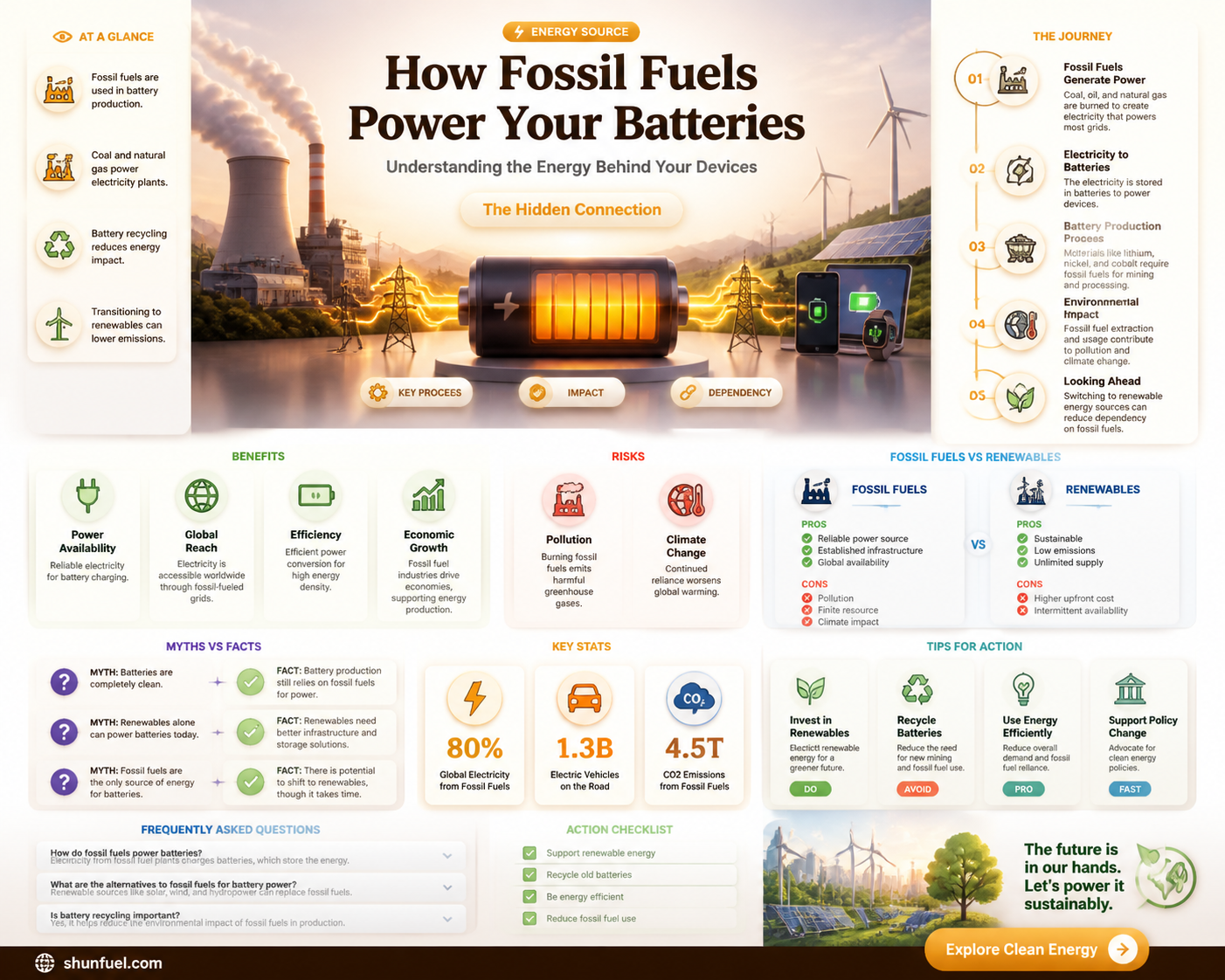Click the 4.5T statistic value

coord(694,749)
